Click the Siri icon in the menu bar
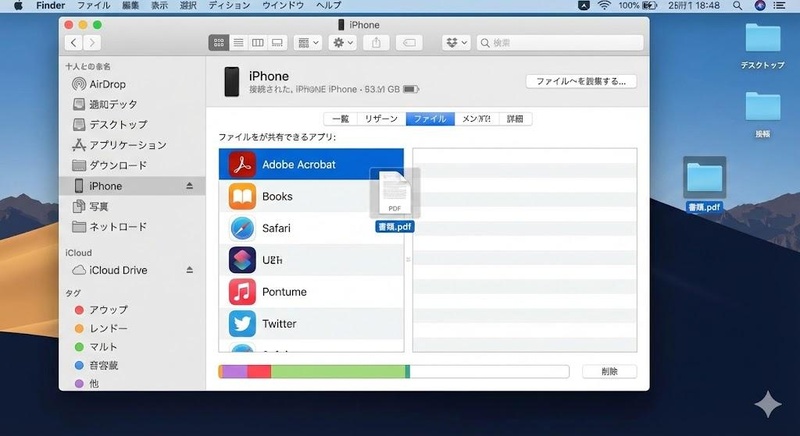This screenshot has width=800, height=436. [x=760, y=6]
